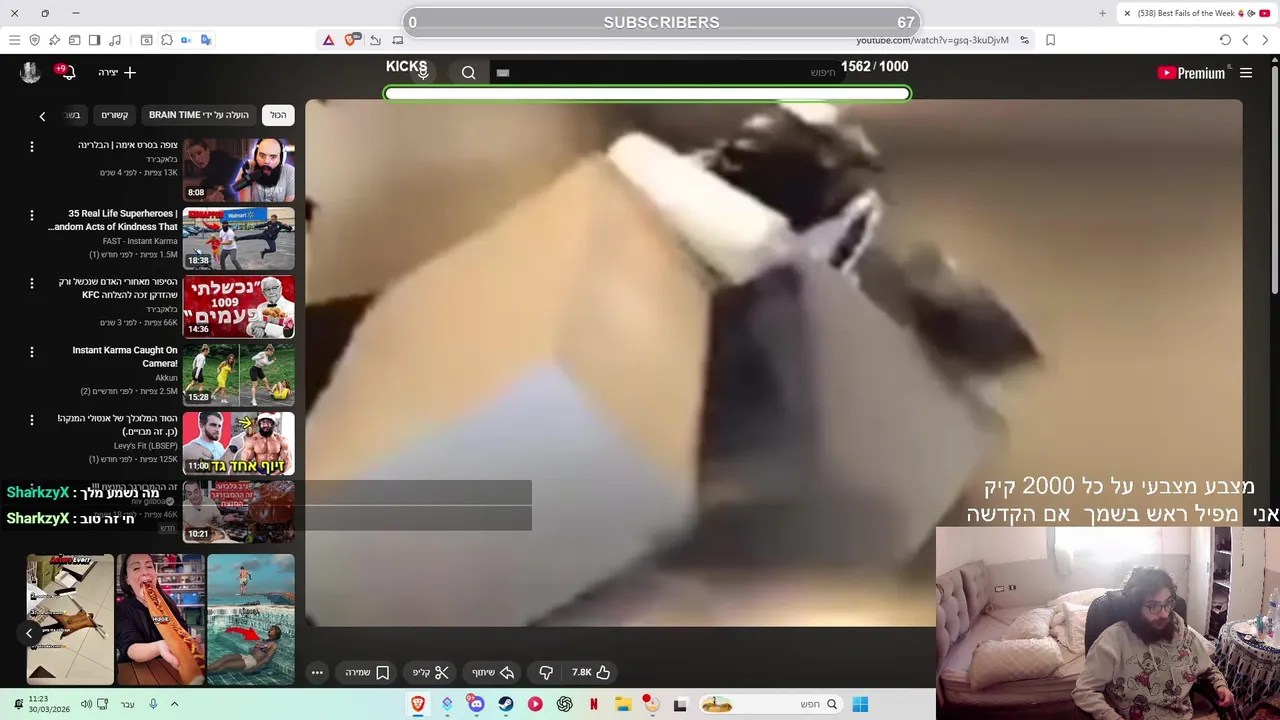Open the 35 Real Life Superheroes thumbnail
The width and height of the screenshot is (1280, 720).
[238, 238]
